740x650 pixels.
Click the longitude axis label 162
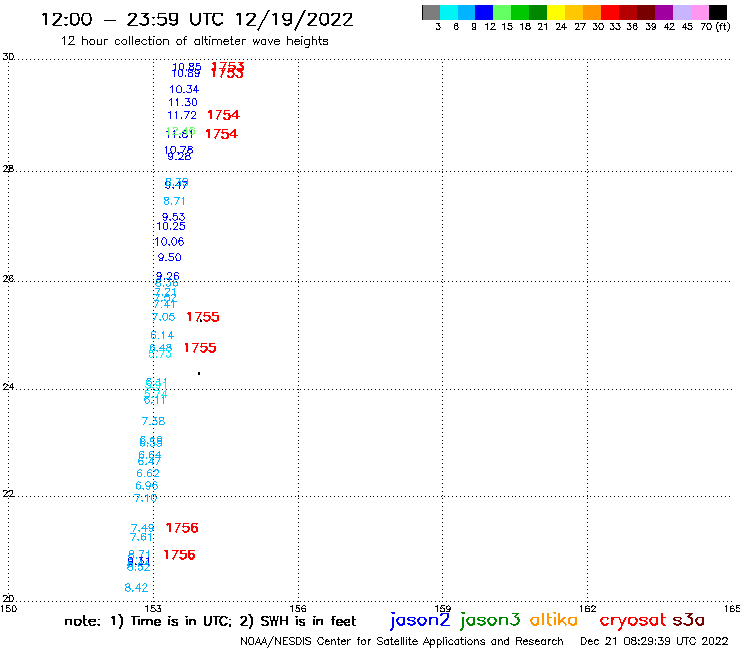point(588,608)
